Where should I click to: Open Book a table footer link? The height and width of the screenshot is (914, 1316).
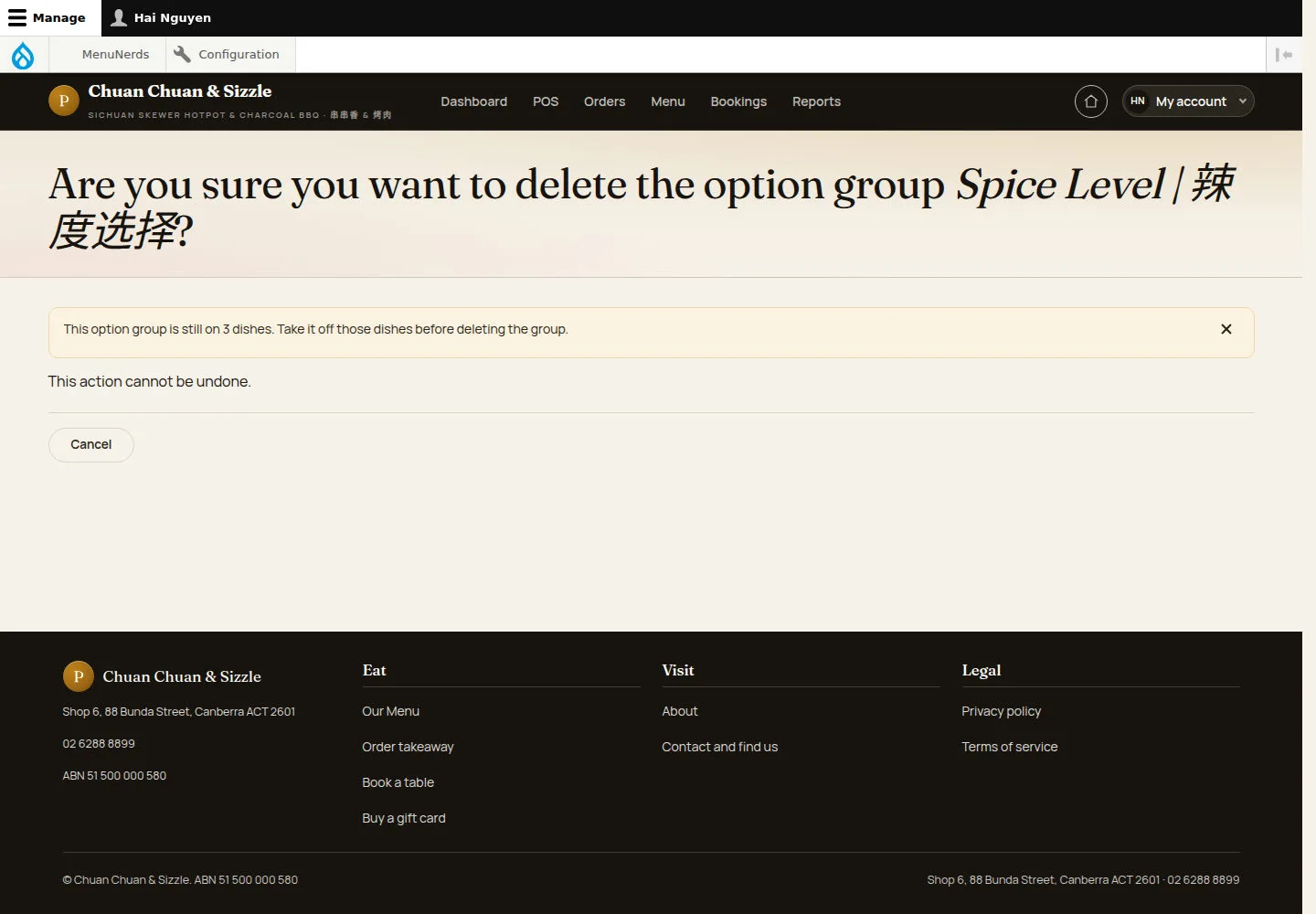point(398,782)
